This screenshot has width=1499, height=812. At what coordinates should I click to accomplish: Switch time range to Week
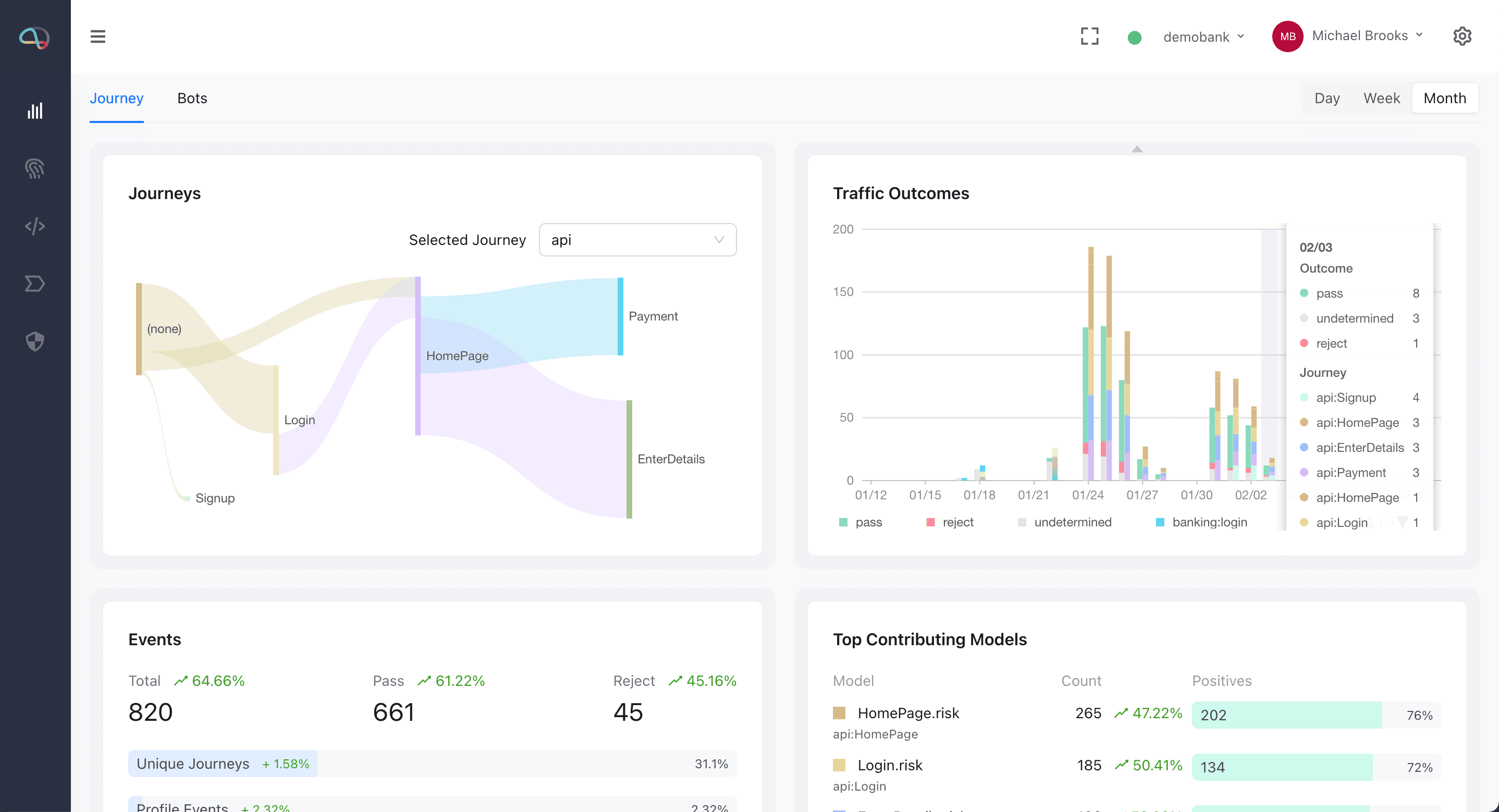pyautogui.click(x=1381, y=98)
